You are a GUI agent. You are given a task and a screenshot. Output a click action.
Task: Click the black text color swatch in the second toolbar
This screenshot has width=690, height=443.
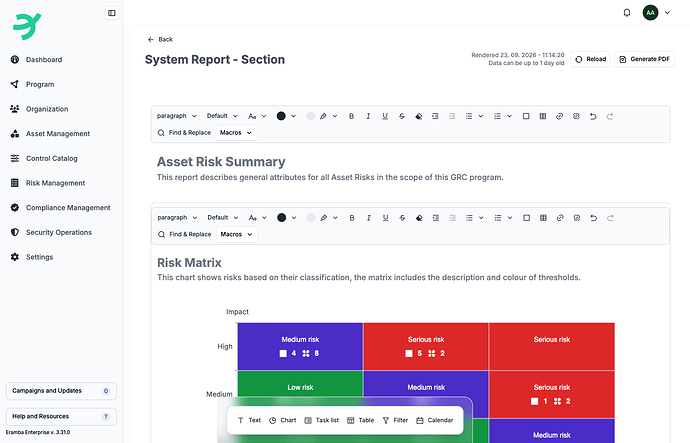pos(281,217)
